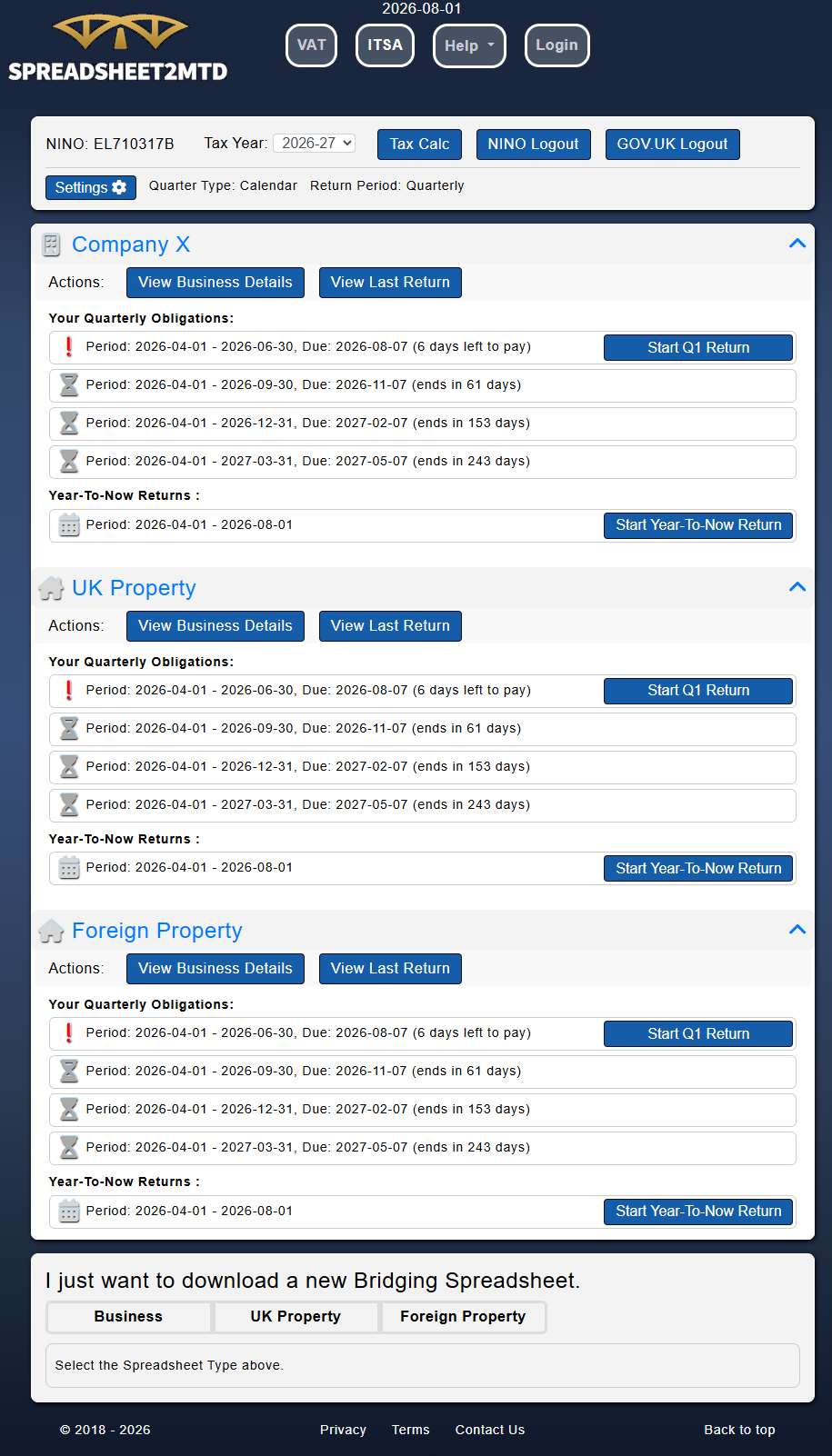Screen dimensions: 832x1456
Task: Open the Help dropdown menu
Action: pos(469,45)
